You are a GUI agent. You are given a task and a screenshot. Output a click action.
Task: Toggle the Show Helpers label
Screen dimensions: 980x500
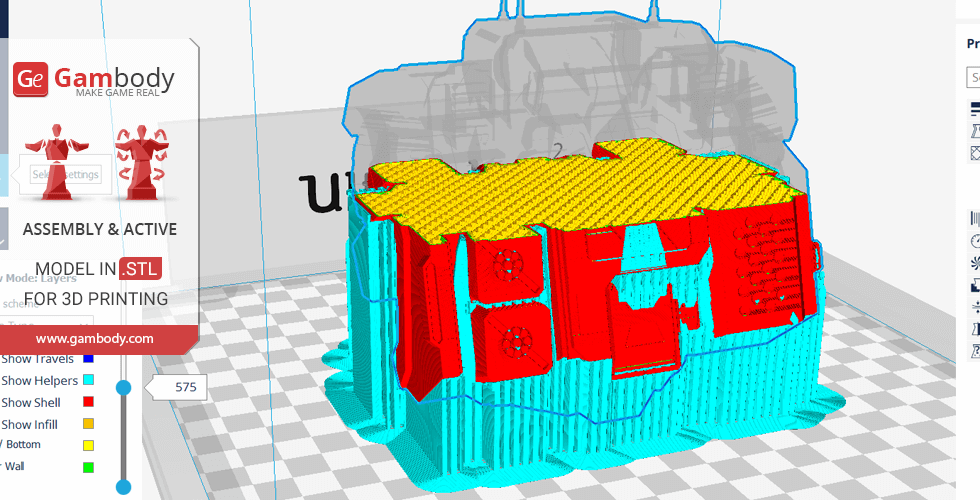tap(39, 381)
